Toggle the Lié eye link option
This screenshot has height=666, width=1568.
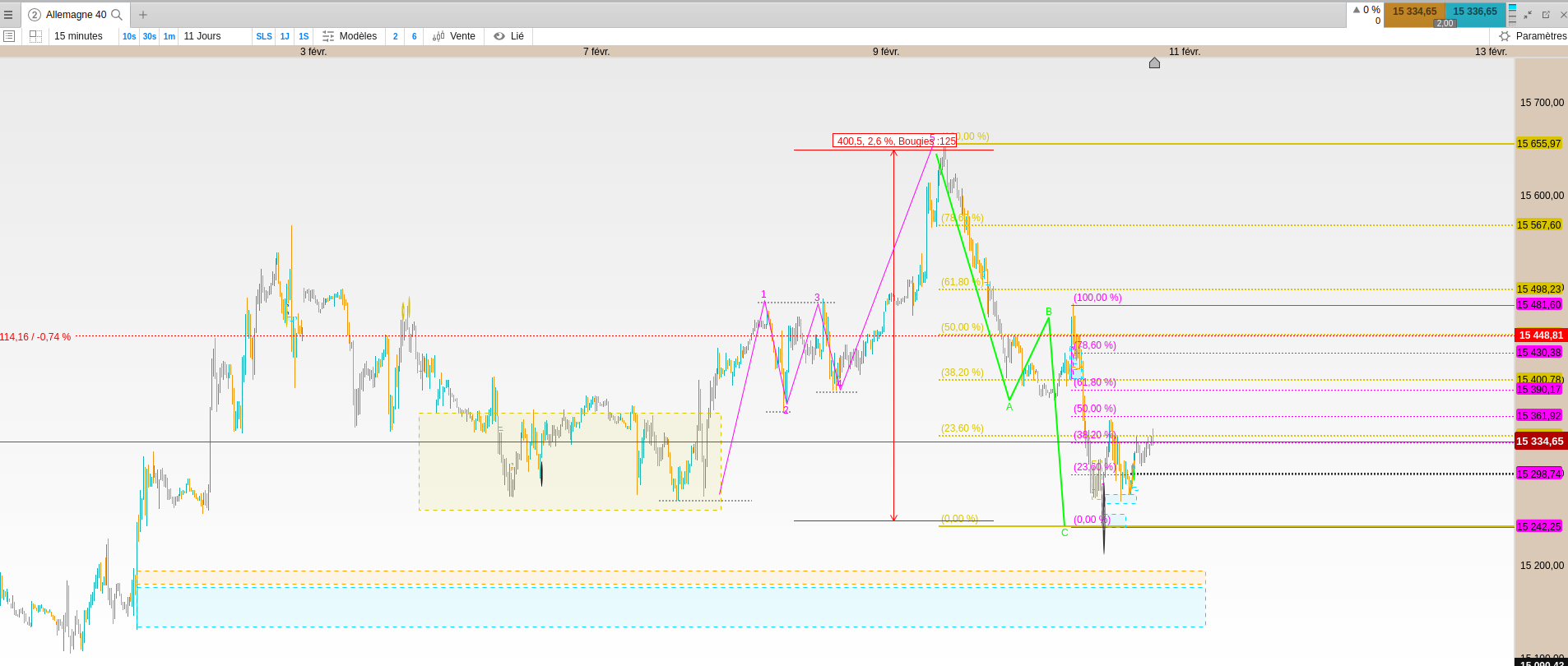click(508, 36)
